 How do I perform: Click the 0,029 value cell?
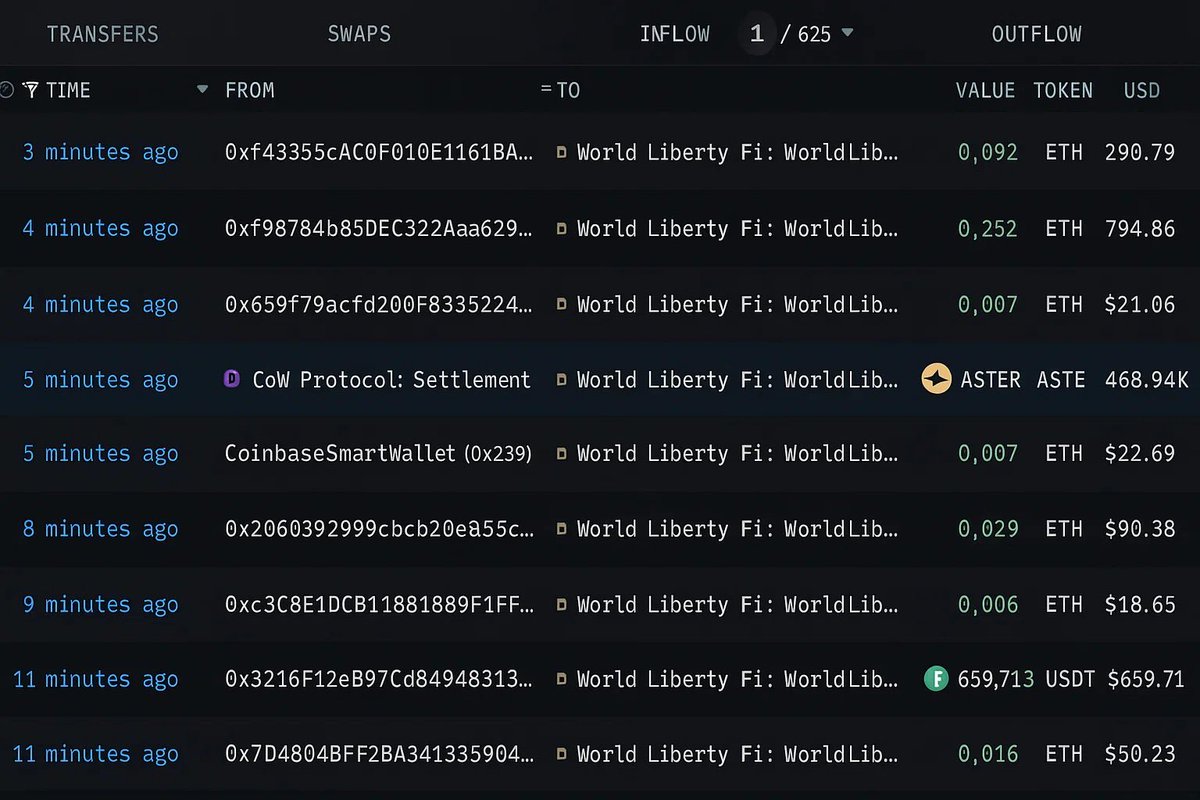tap(988, 528)
